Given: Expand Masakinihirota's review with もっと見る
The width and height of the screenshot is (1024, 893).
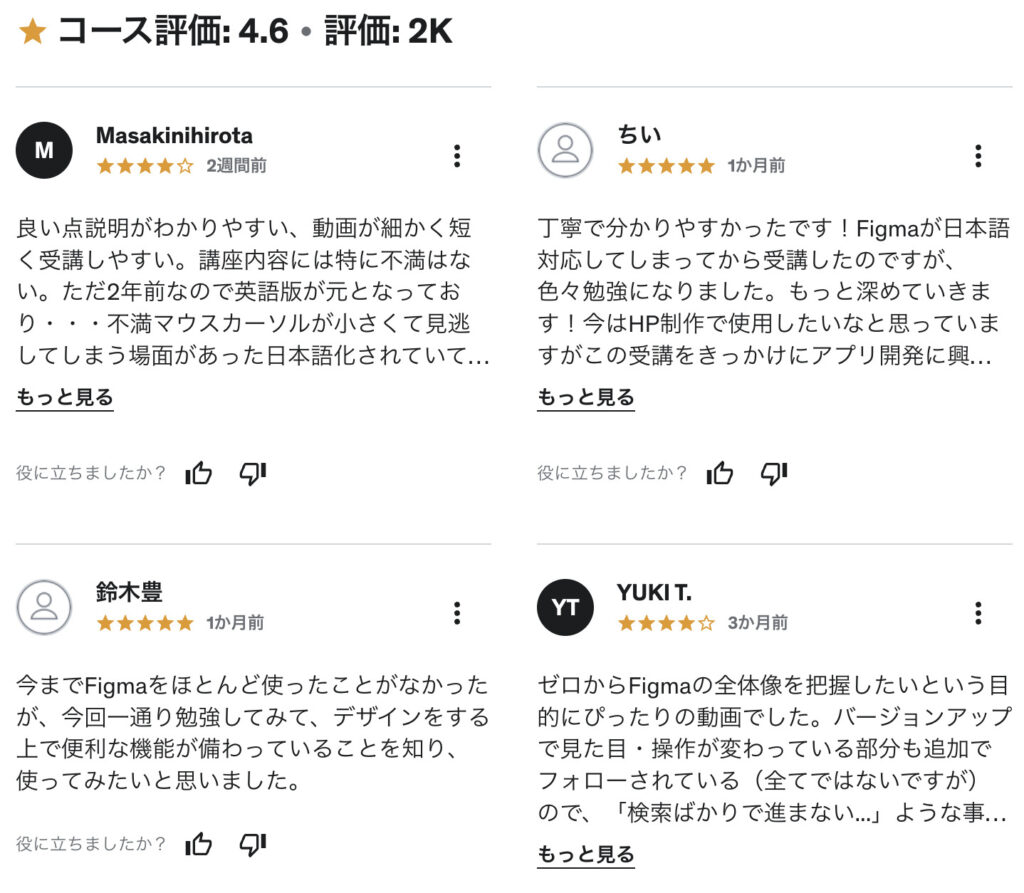Looking at the screenshot, I should point(65,397).
